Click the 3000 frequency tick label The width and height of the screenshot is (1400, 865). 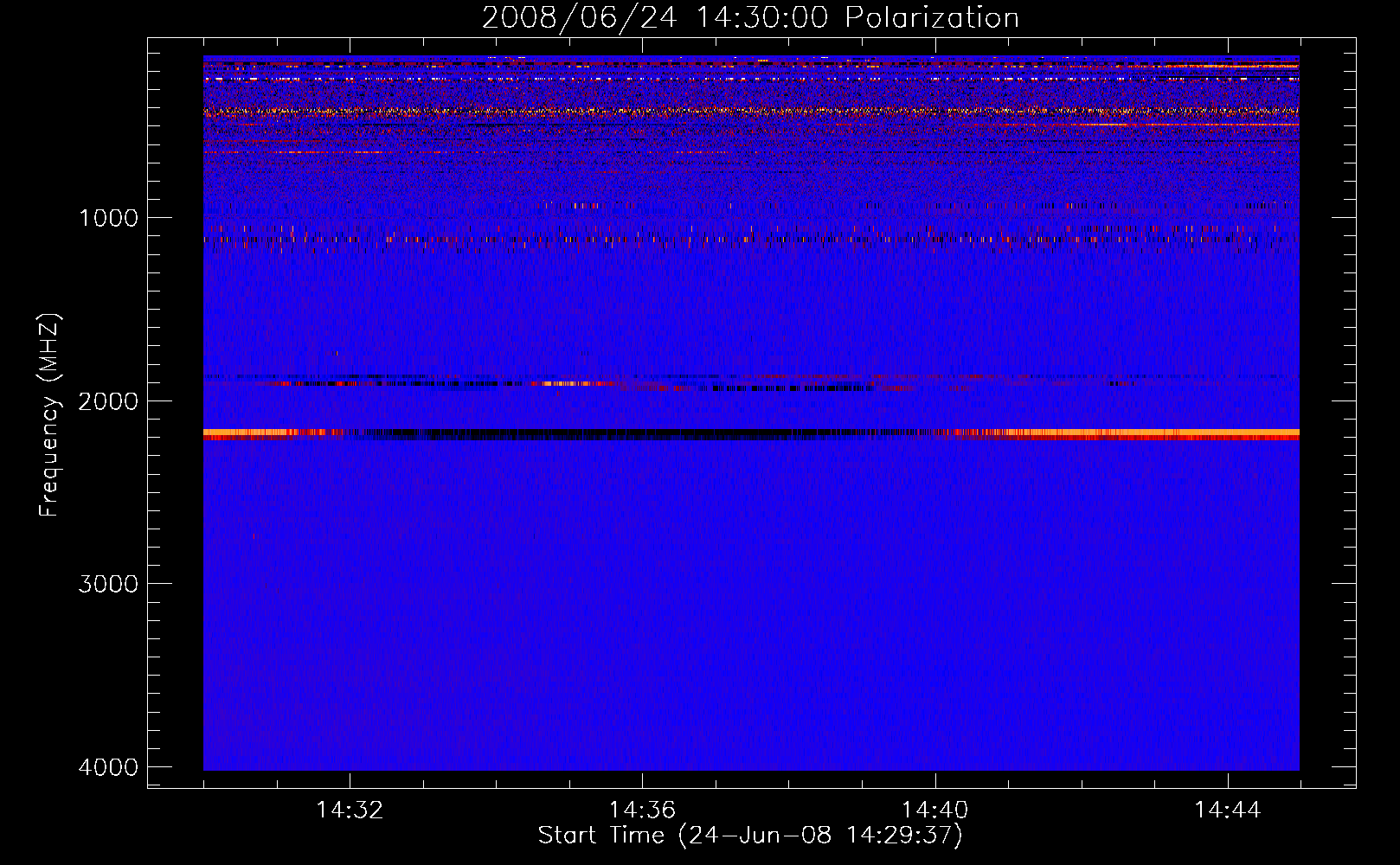[x=108, y=584]
